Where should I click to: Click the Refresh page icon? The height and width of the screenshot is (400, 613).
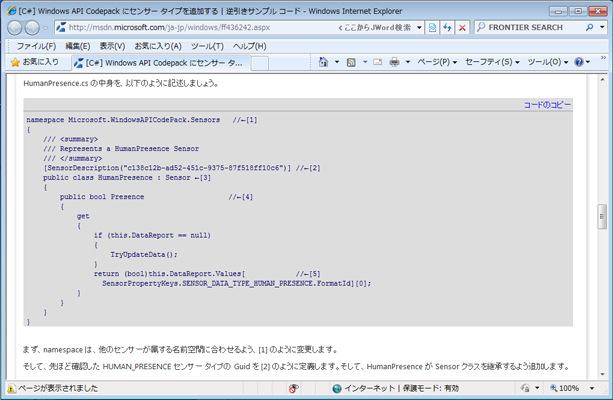point(447,27)
